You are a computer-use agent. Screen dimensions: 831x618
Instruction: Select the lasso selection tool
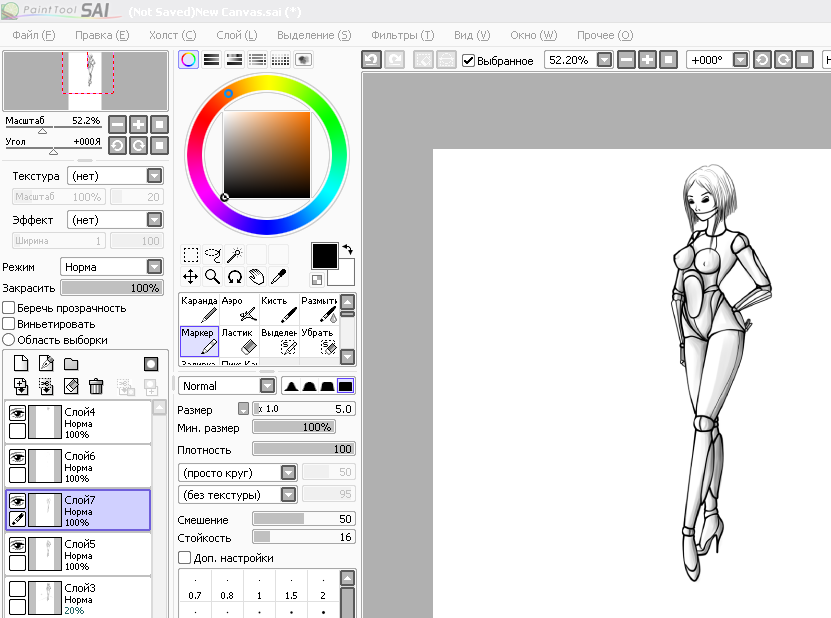pyautogui.click(x=212, y=255)
